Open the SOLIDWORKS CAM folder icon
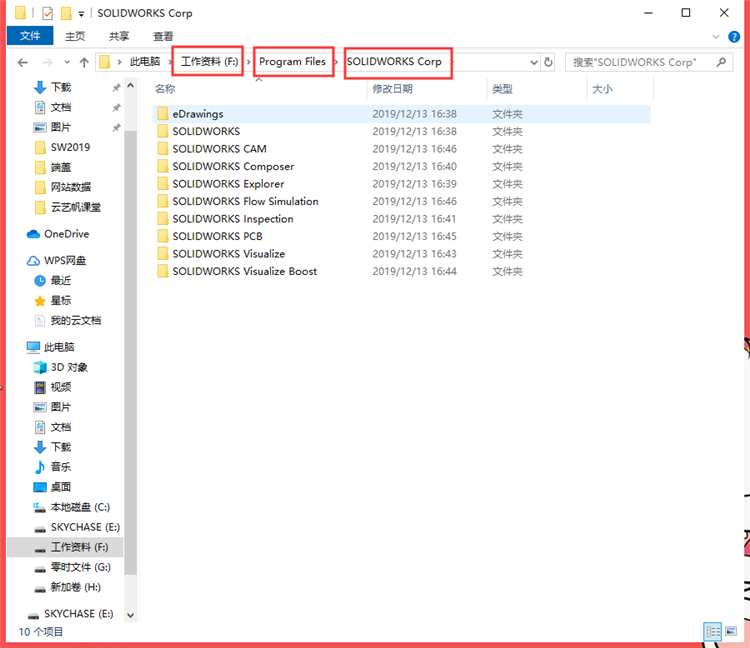 pos(163,149)
